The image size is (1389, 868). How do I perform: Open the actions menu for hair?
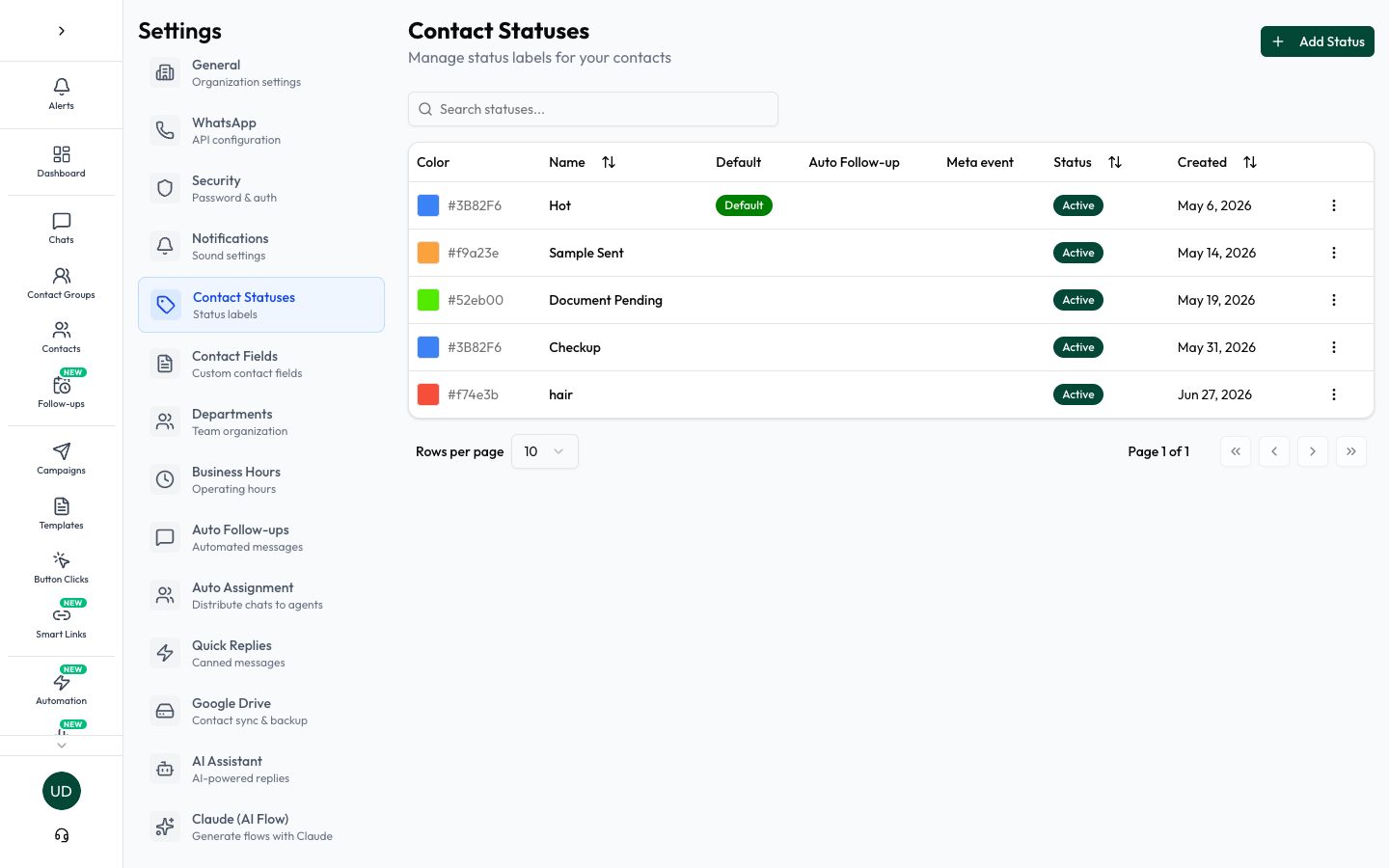click(x=1334, y=394)
